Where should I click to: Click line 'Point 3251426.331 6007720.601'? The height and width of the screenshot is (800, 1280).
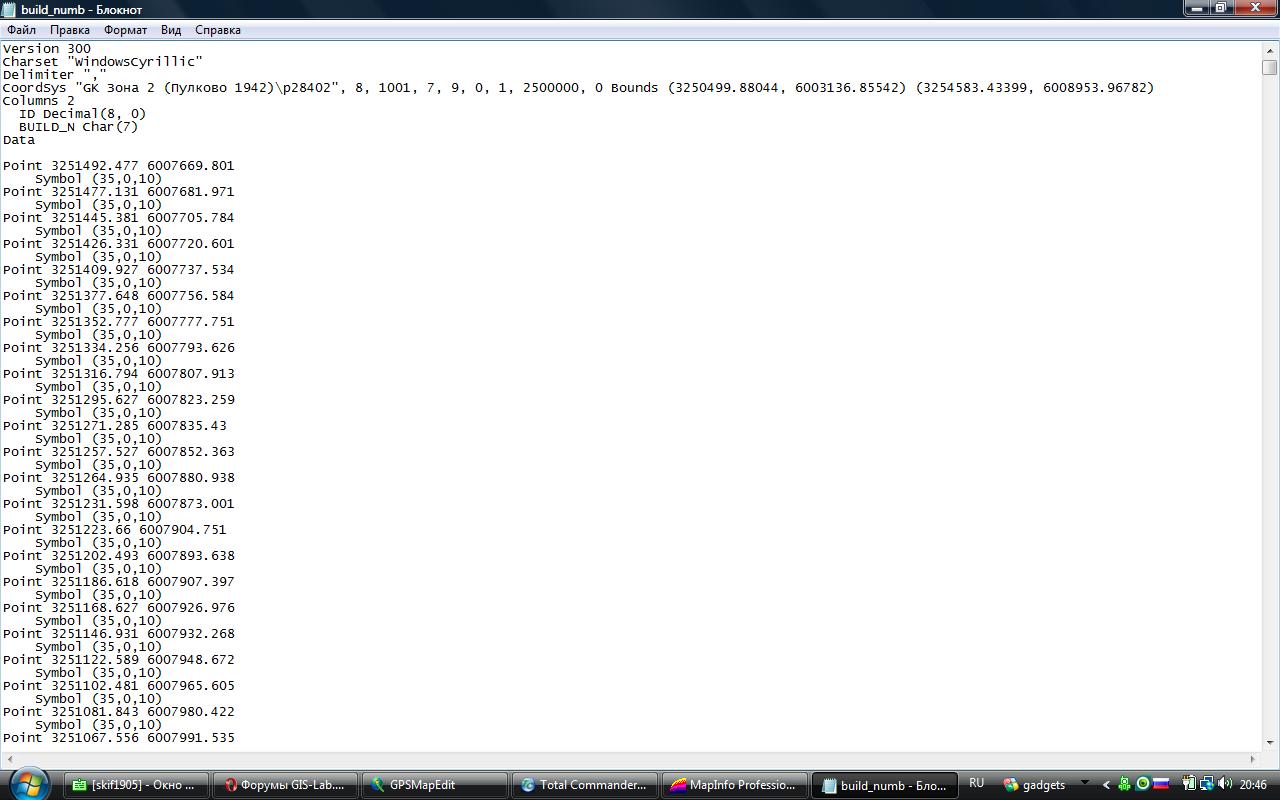tap(119, 243)
